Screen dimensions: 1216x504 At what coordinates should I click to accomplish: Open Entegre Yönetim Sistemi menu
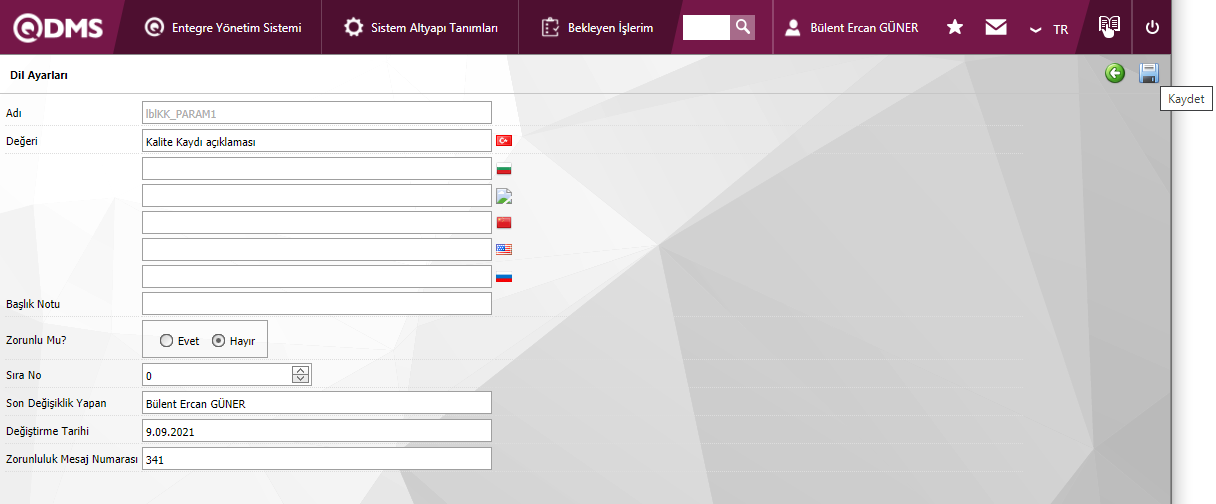click(x=223, y=28)
